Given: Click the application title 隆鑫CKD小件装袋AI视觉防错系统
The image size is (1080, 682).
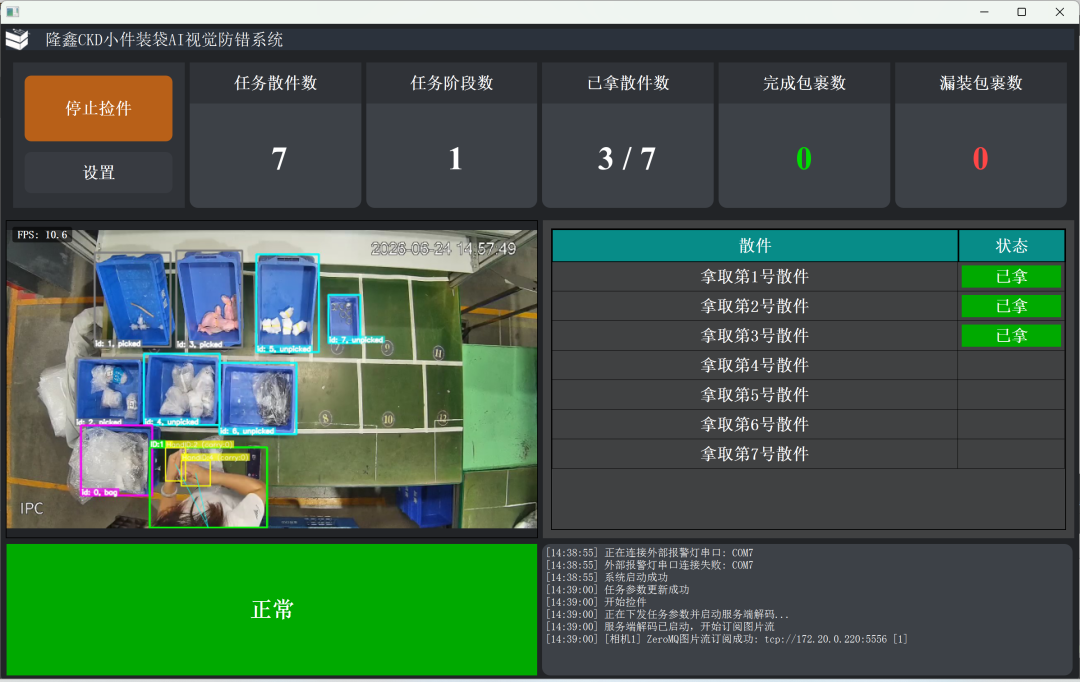Looking at the screenshot, I should 164,40.
